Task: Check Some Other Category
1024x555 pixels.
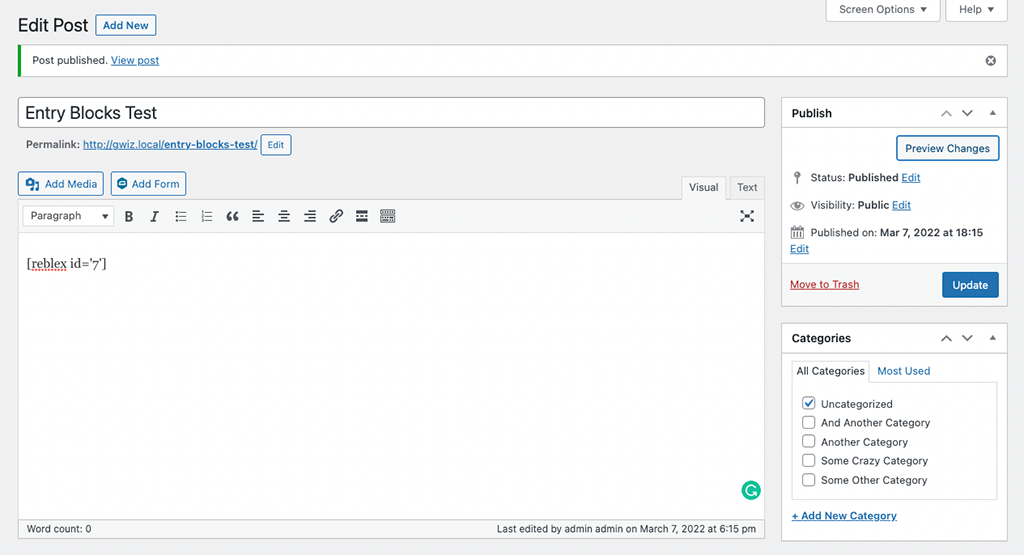Action: (x=808, y=480)
